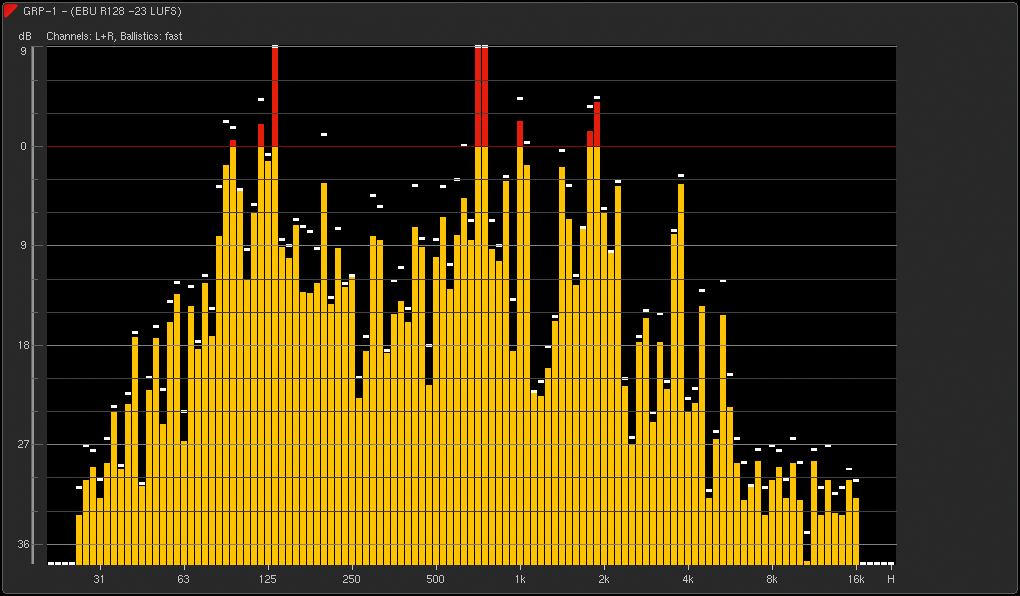Click the red triangle icon beside GRP-1
1020x596 pixels.
[x=9, y=10]
